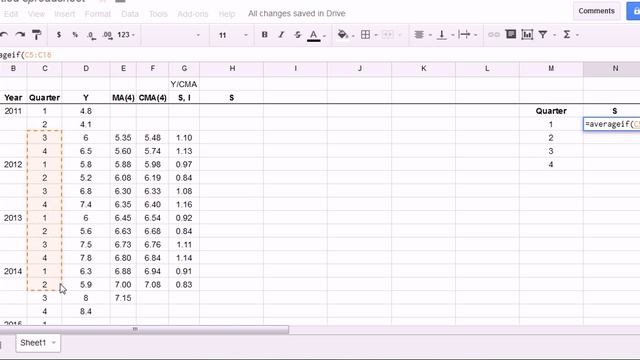Viewport: 640px width, 360px height.
Task: Click the formula bar input
Action: click(320, 55)
